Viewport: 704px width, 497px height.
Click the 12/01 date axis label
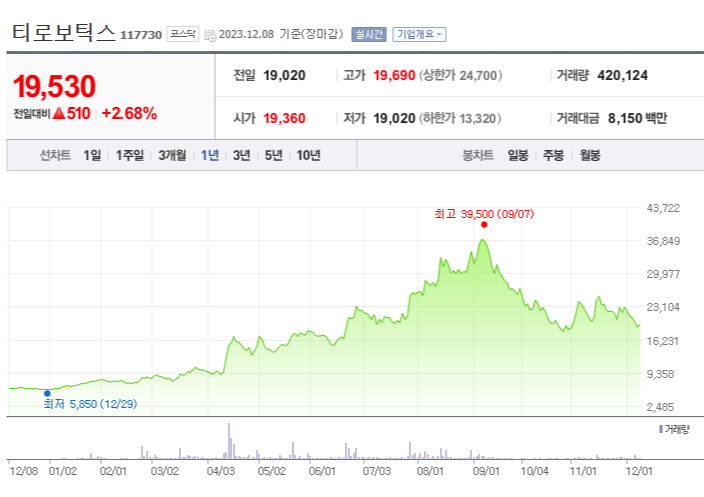[639, 471]
